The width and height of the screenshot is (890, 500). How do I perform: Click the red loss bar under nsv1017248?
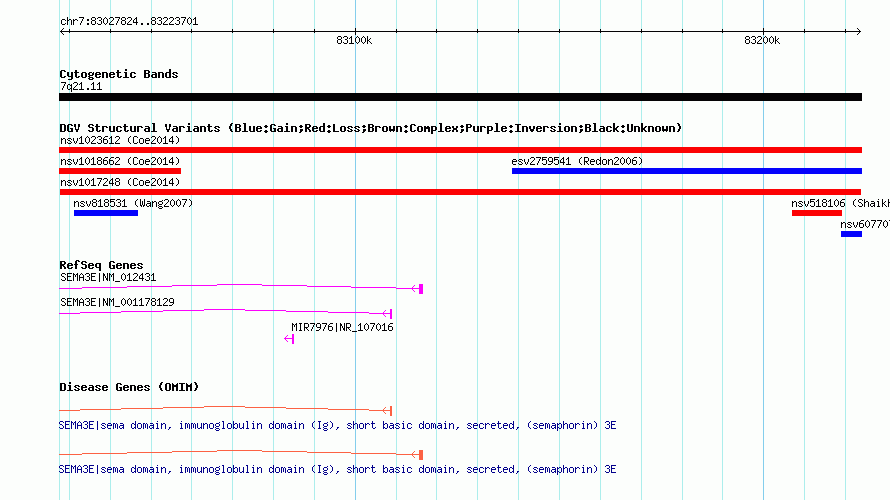(460, 192)
